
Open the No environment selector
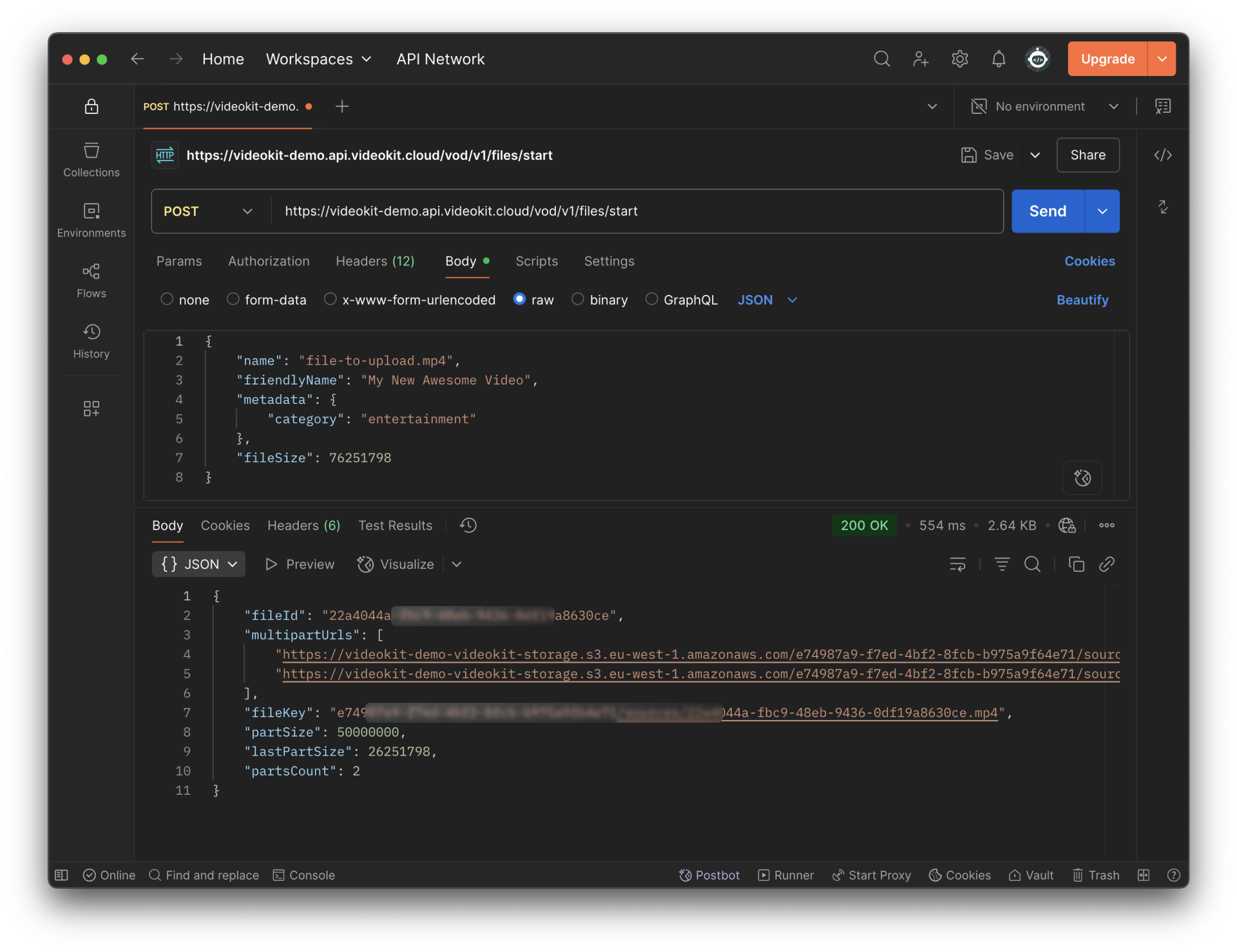(1046, 106)
